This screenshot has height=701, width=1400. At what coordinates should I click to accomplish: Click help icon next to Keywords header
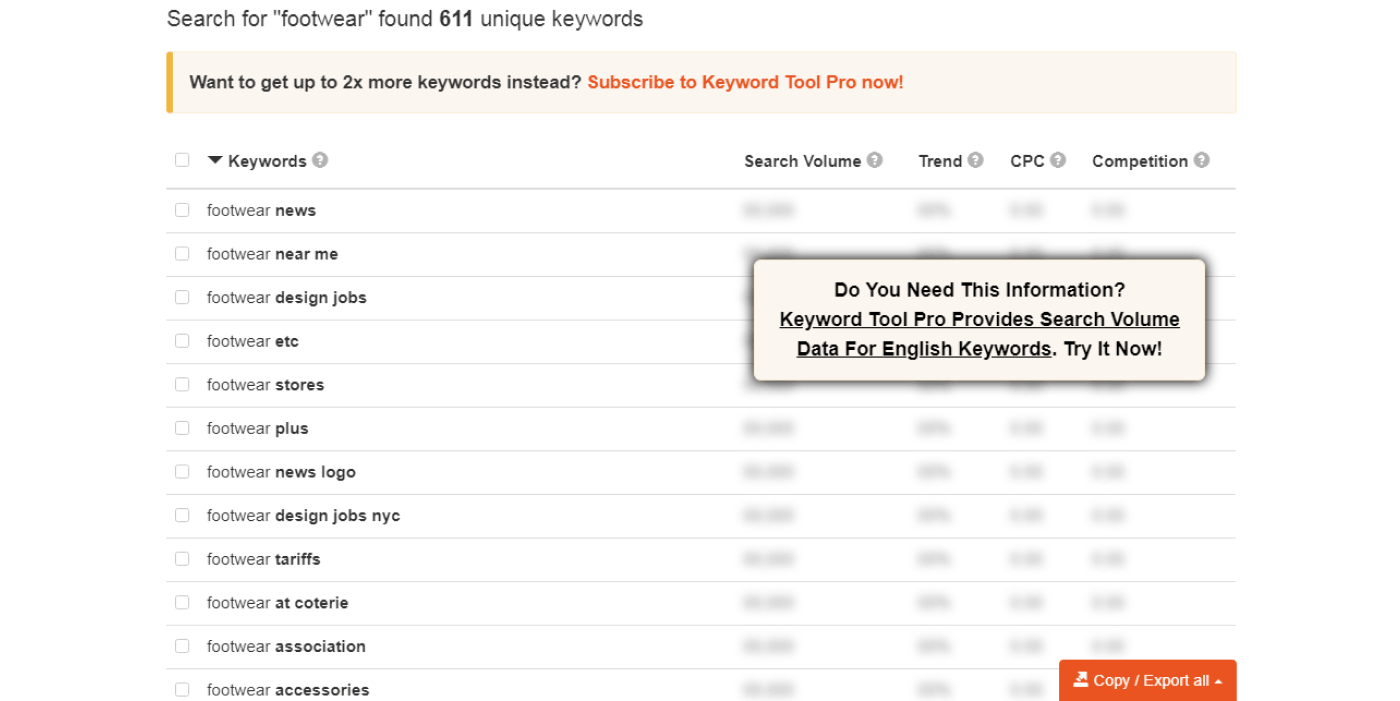coord(320,160)
